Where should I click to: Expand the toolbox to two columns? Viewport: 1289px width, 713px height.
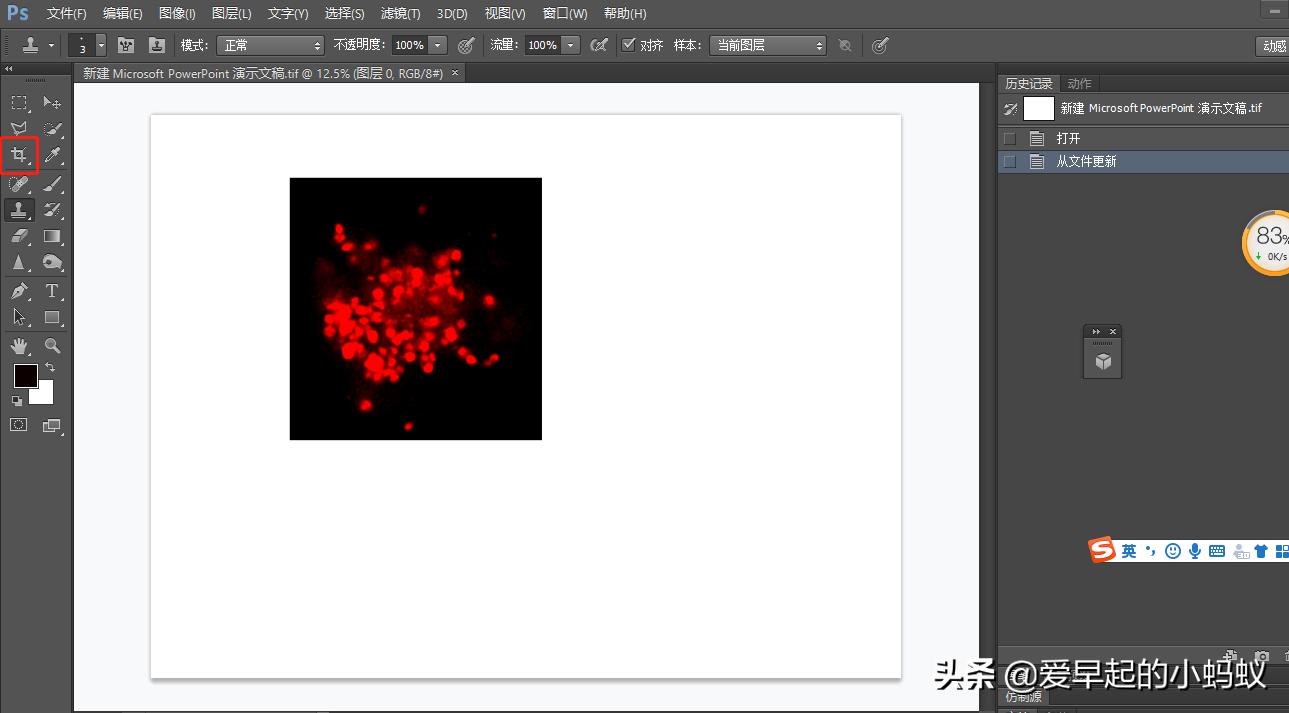click(9, 69)
